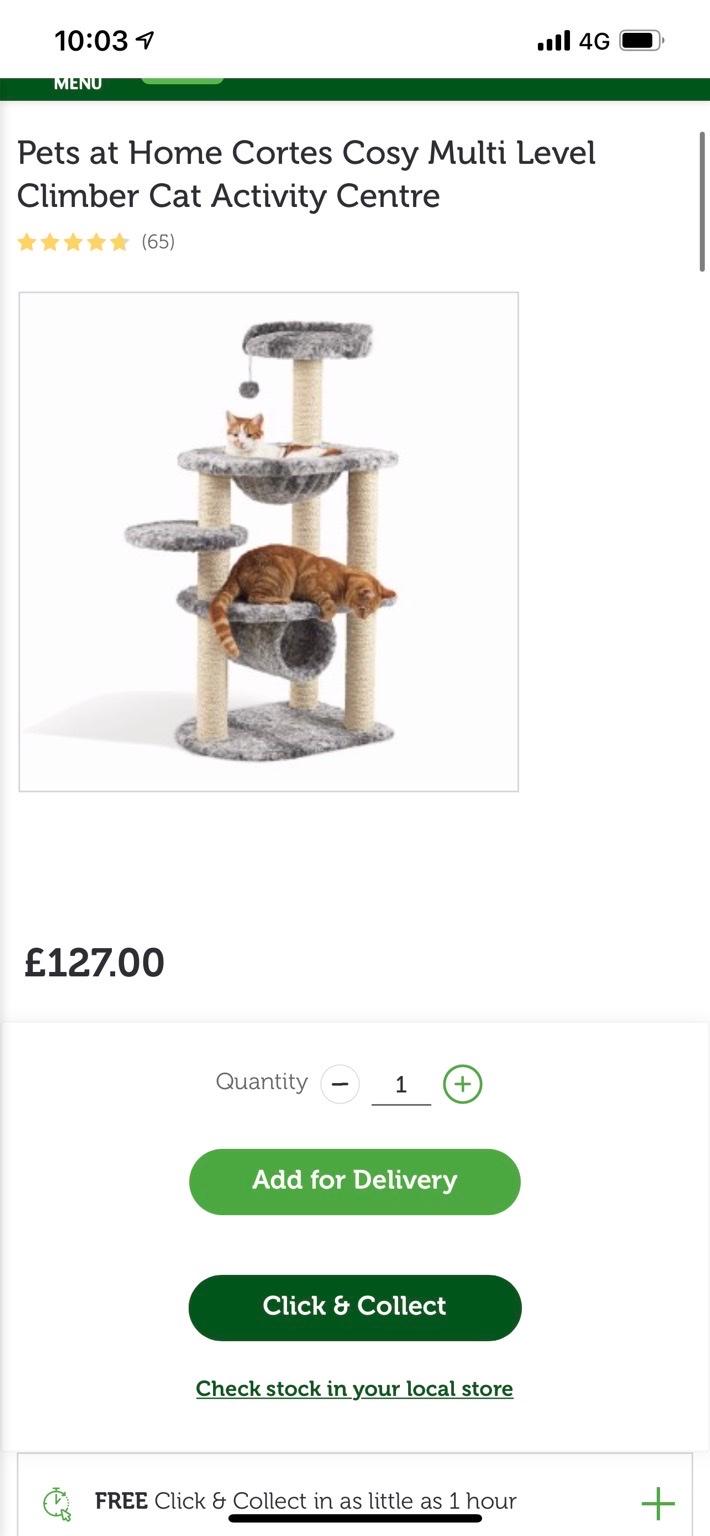Tap the cat activity centre product image
The height and width of the screenshot is (1536, 710).
click(268, 540)
